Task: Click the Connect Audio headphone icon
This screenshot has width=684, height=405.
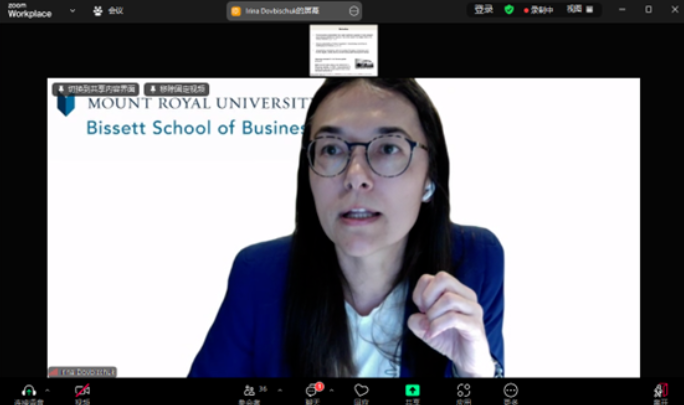Action: pos(28,391)
